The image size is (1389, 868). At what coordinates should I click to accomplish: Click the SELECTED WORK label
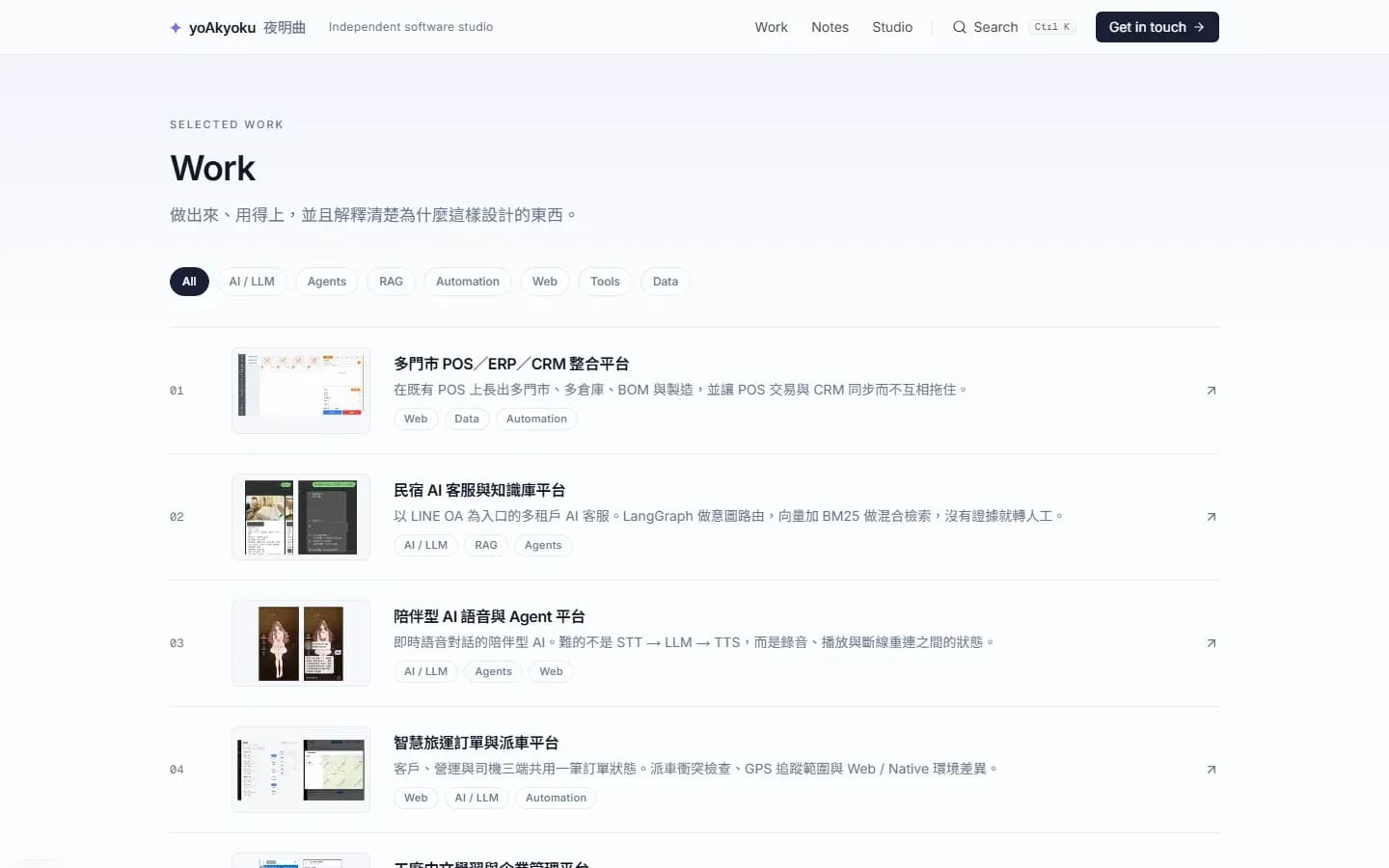click(227, 124)
